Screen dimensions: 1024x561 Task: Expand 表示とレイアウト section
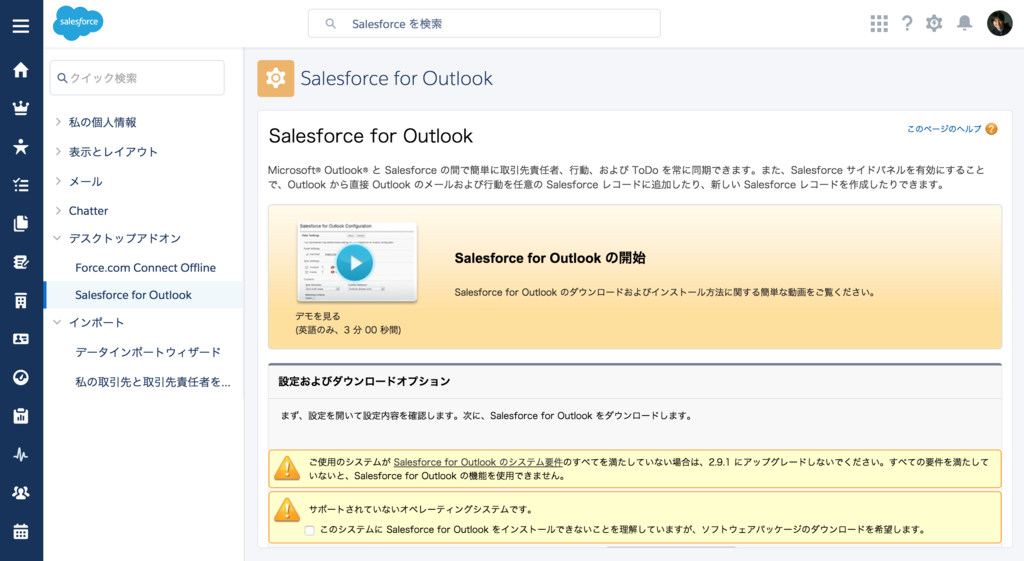click(x=58, y=152)
